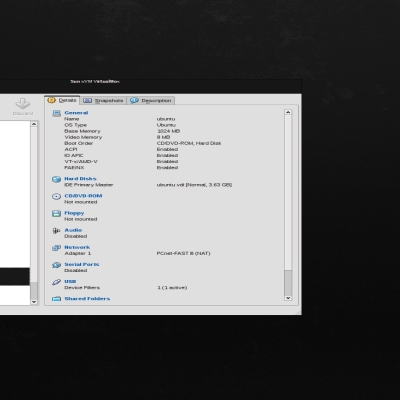Click the Boot Order label
Screen dimensions: 400x400
pos(79,143)
